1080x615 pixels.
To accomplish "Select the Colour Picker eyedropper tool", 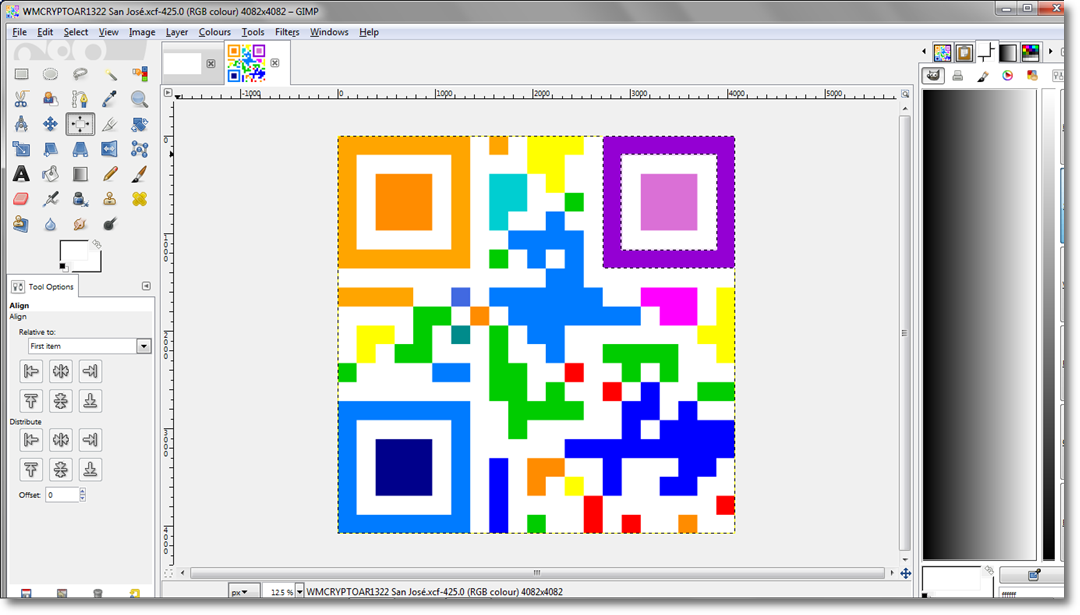I will click(110, 99).
